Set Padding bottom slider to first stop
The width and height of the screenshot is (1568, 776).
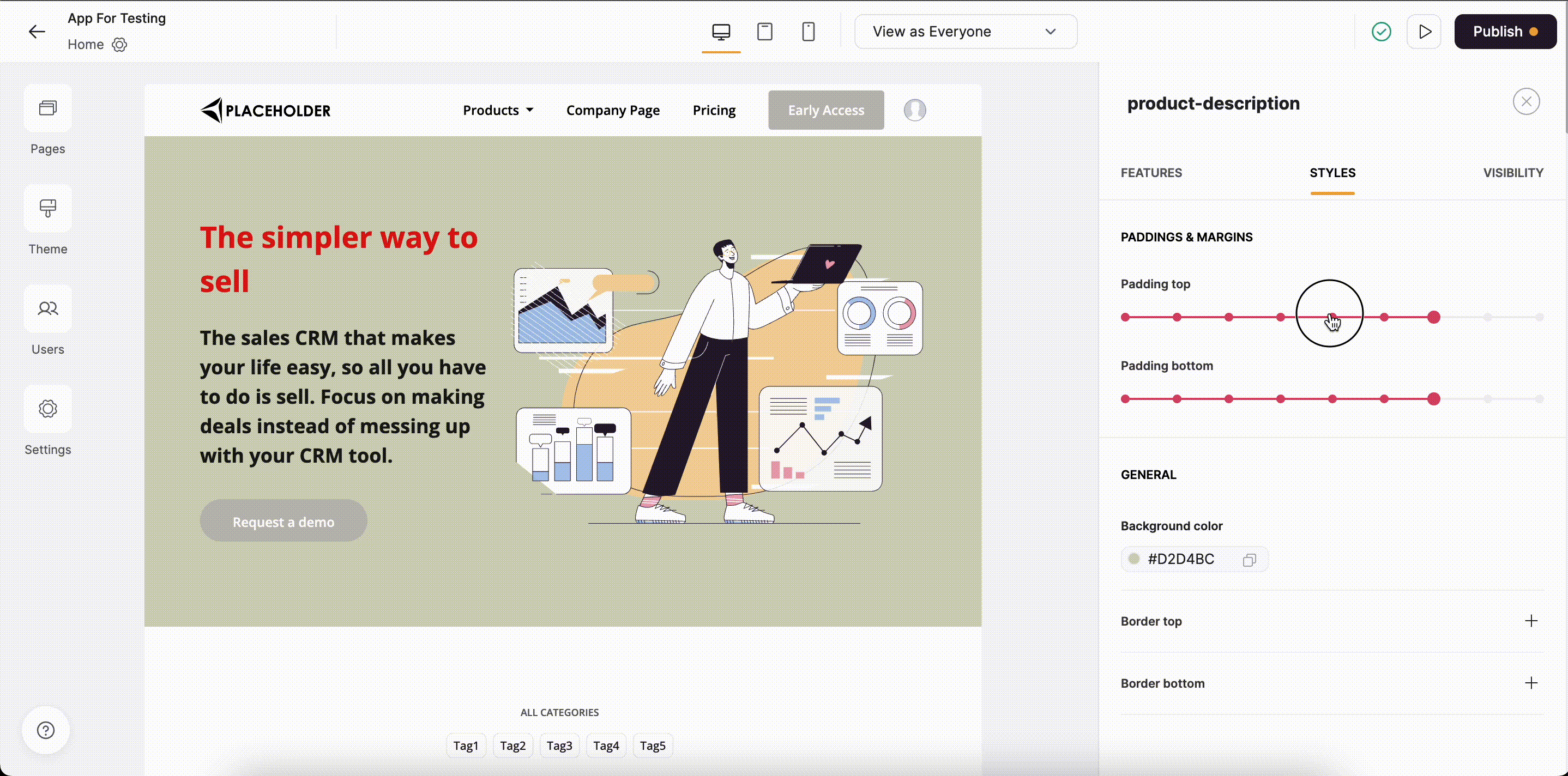1125,399
